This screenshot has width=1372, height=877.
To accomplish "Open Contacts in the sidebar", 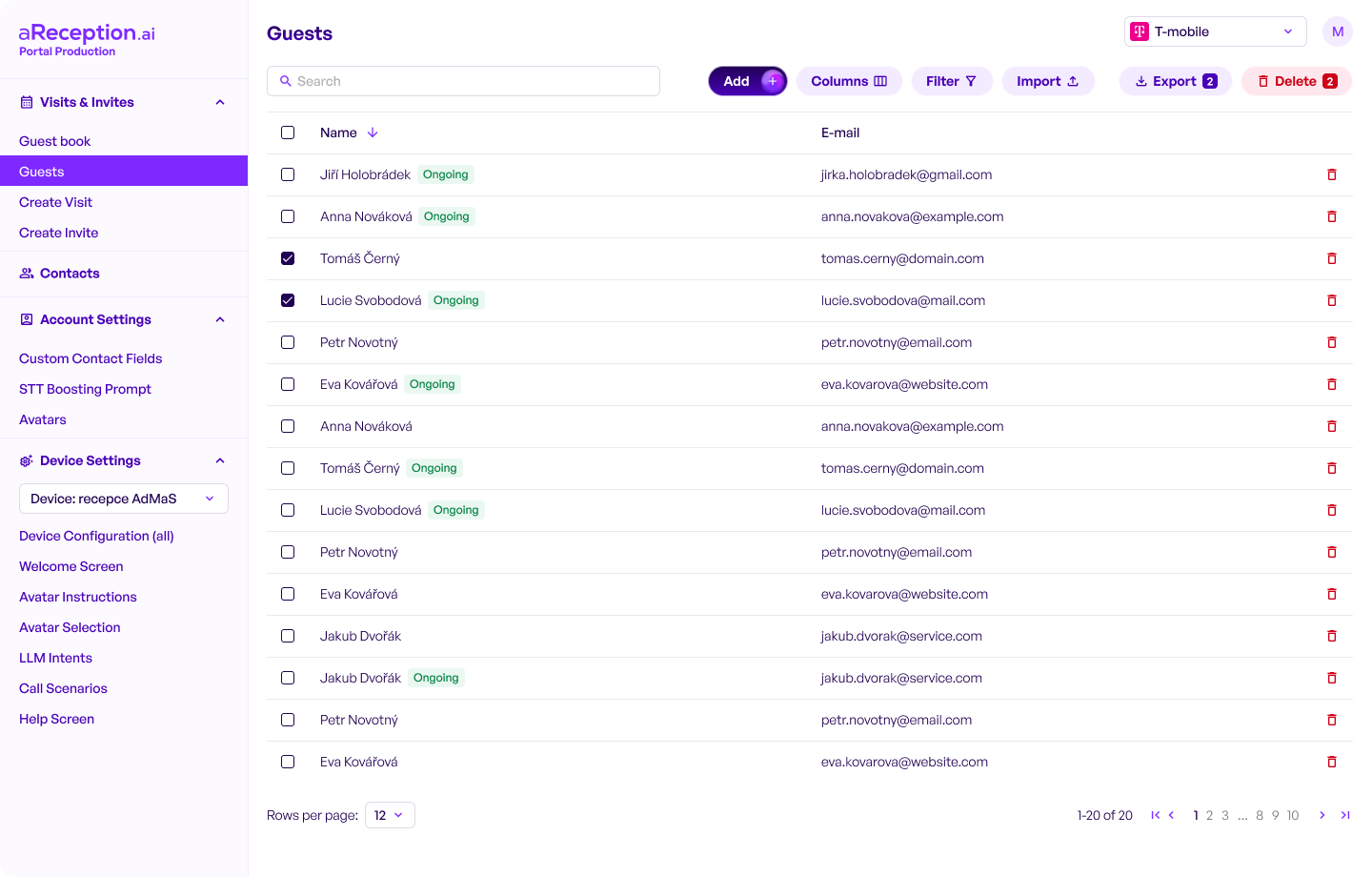I will (x=70, y=274).
